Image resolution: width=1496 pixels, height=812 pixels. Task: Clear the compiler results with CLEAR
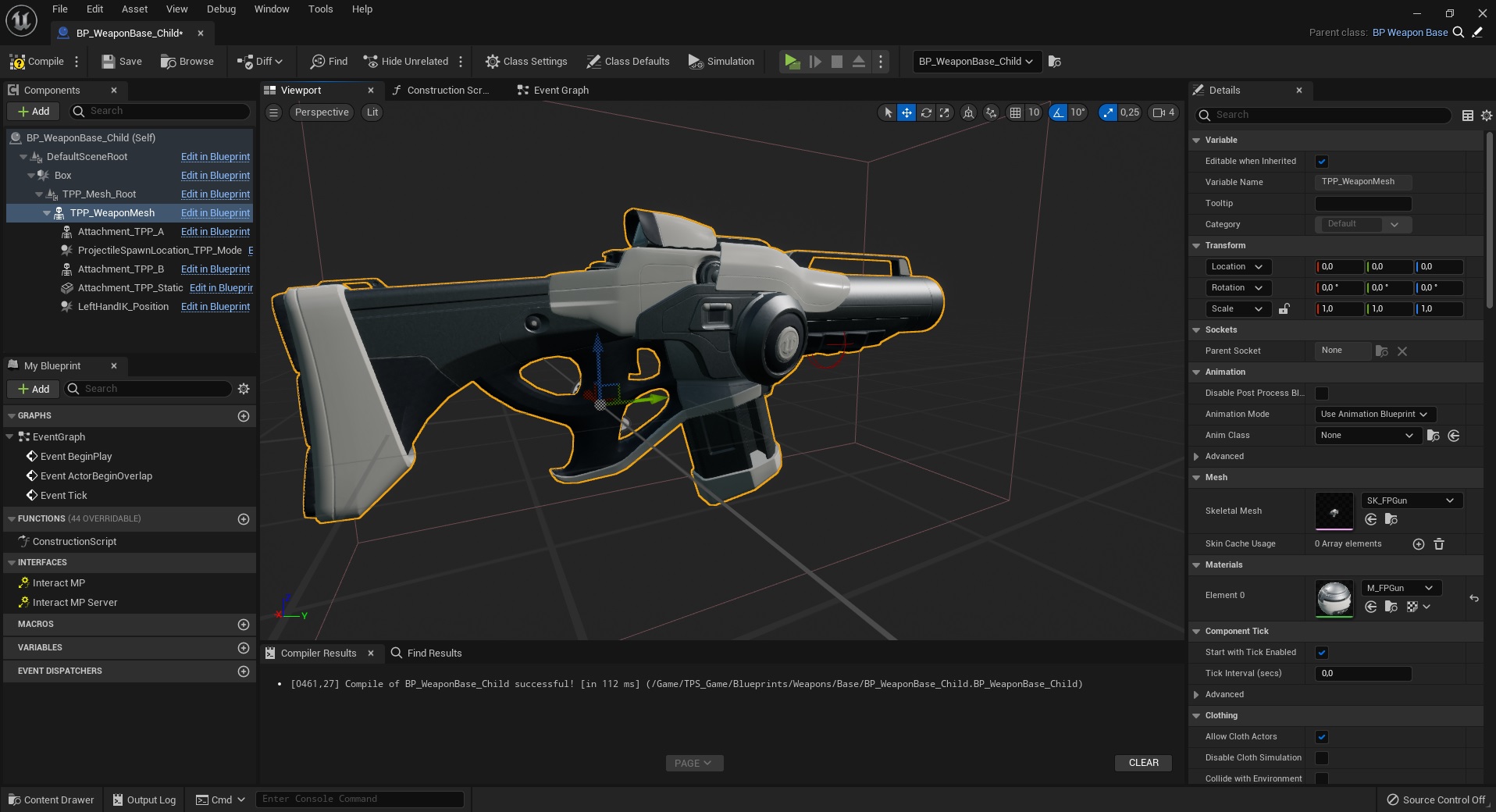point(1143,763)
